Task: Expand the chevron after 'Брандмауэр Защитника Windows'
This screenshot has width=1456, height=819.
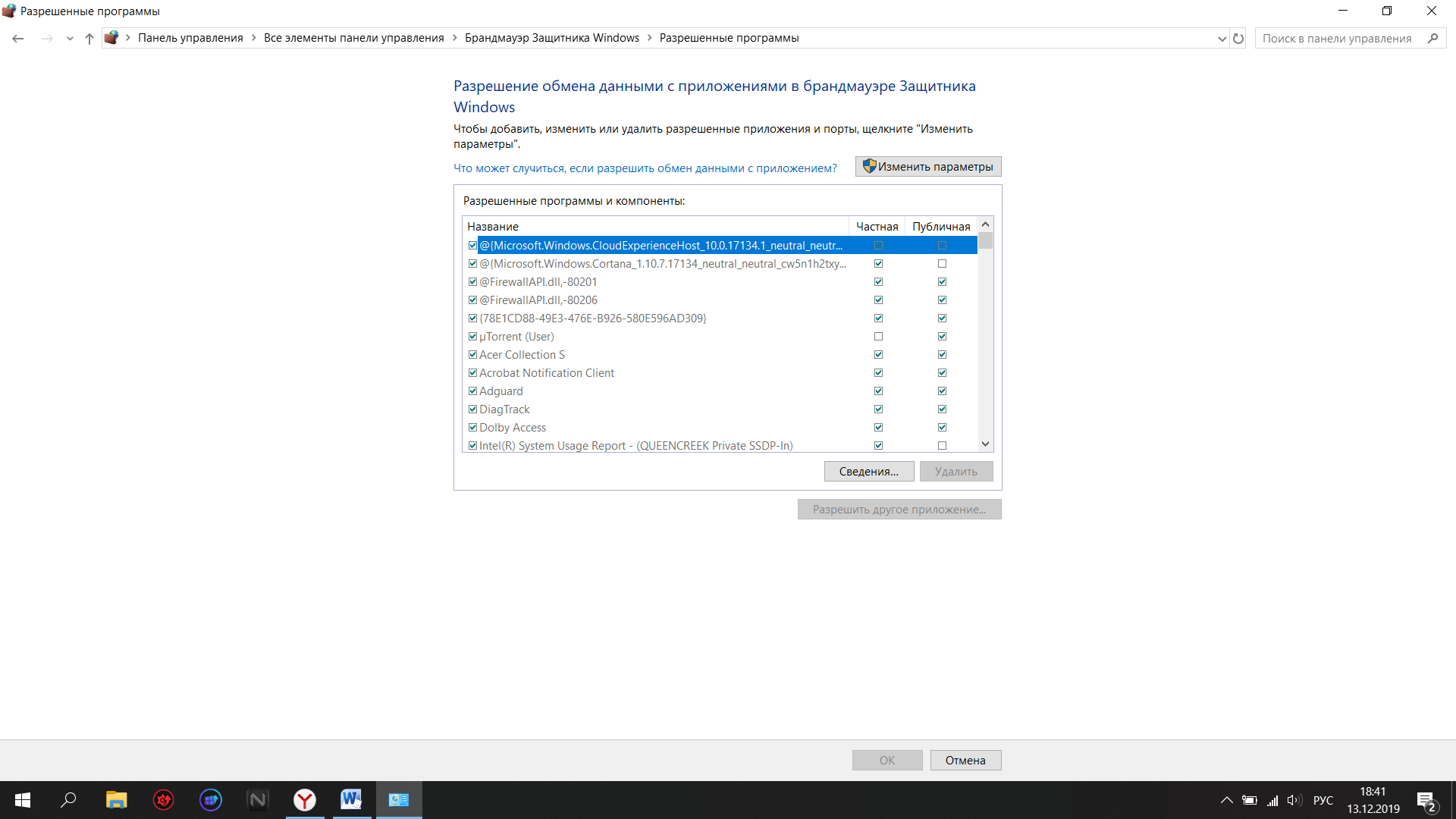Action: click(650, 38)
